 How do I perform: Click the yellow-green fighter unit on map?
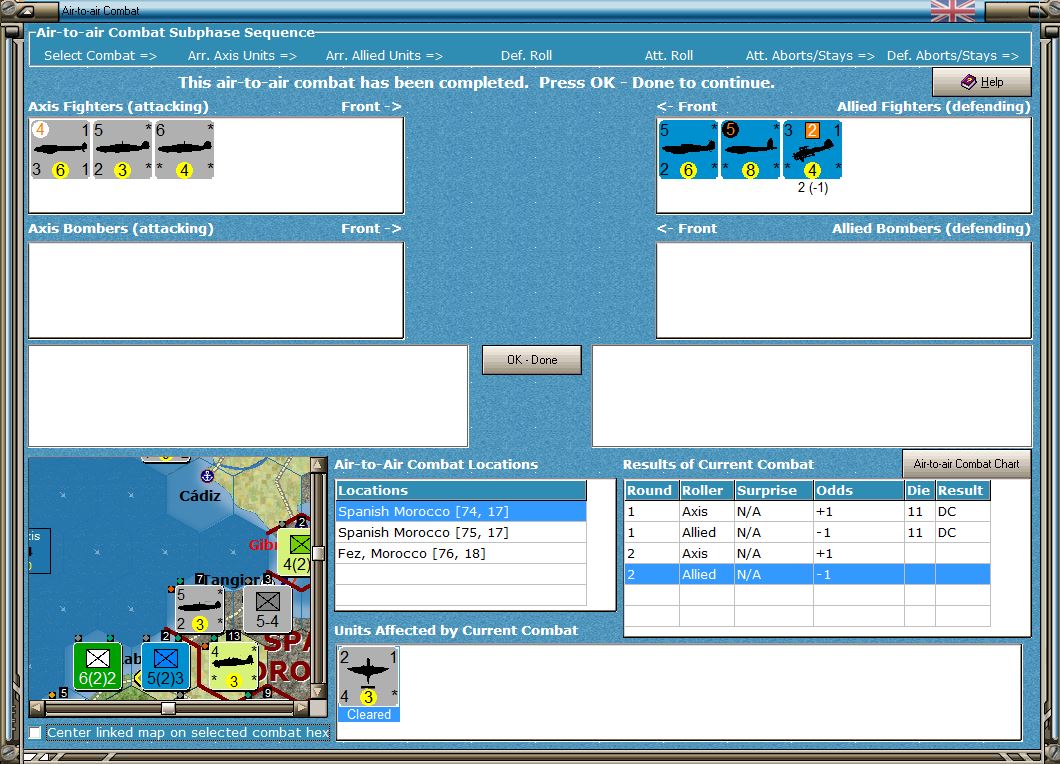[233, 666]
